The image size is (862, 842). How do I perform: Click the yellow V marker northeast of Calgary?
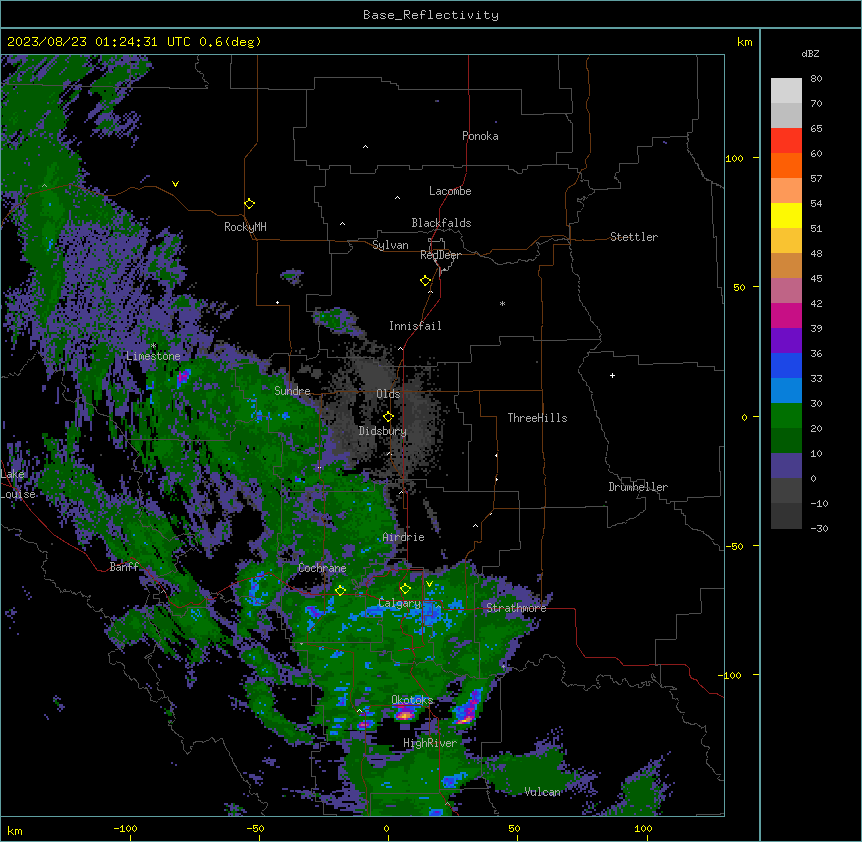(x=429, y=584)
